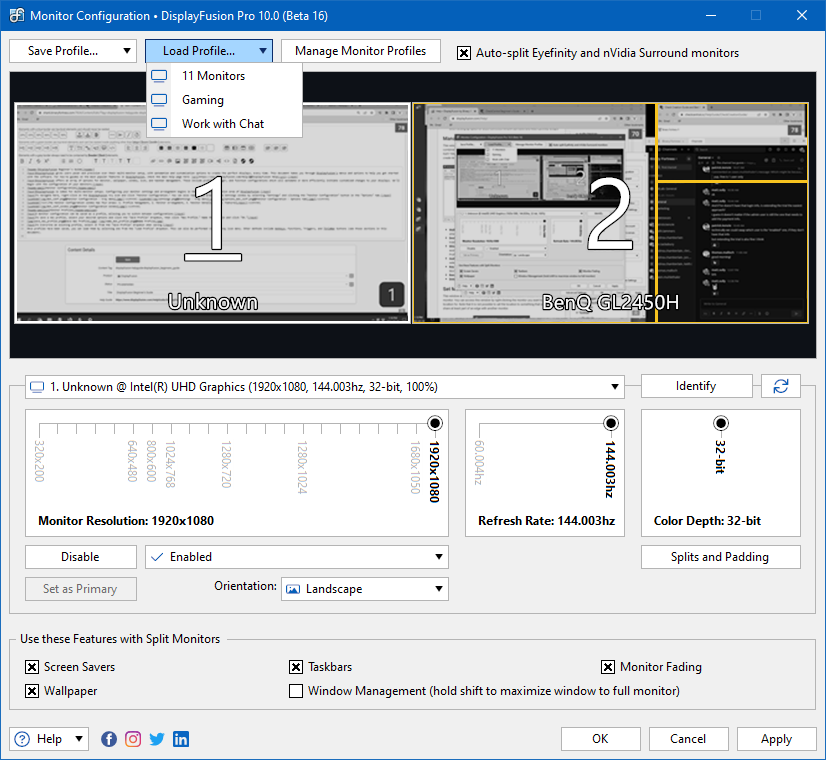Screen dimensions: 826x760
Task: Click the DisplayFusion app icon in title bar
Action: [17, 15]
